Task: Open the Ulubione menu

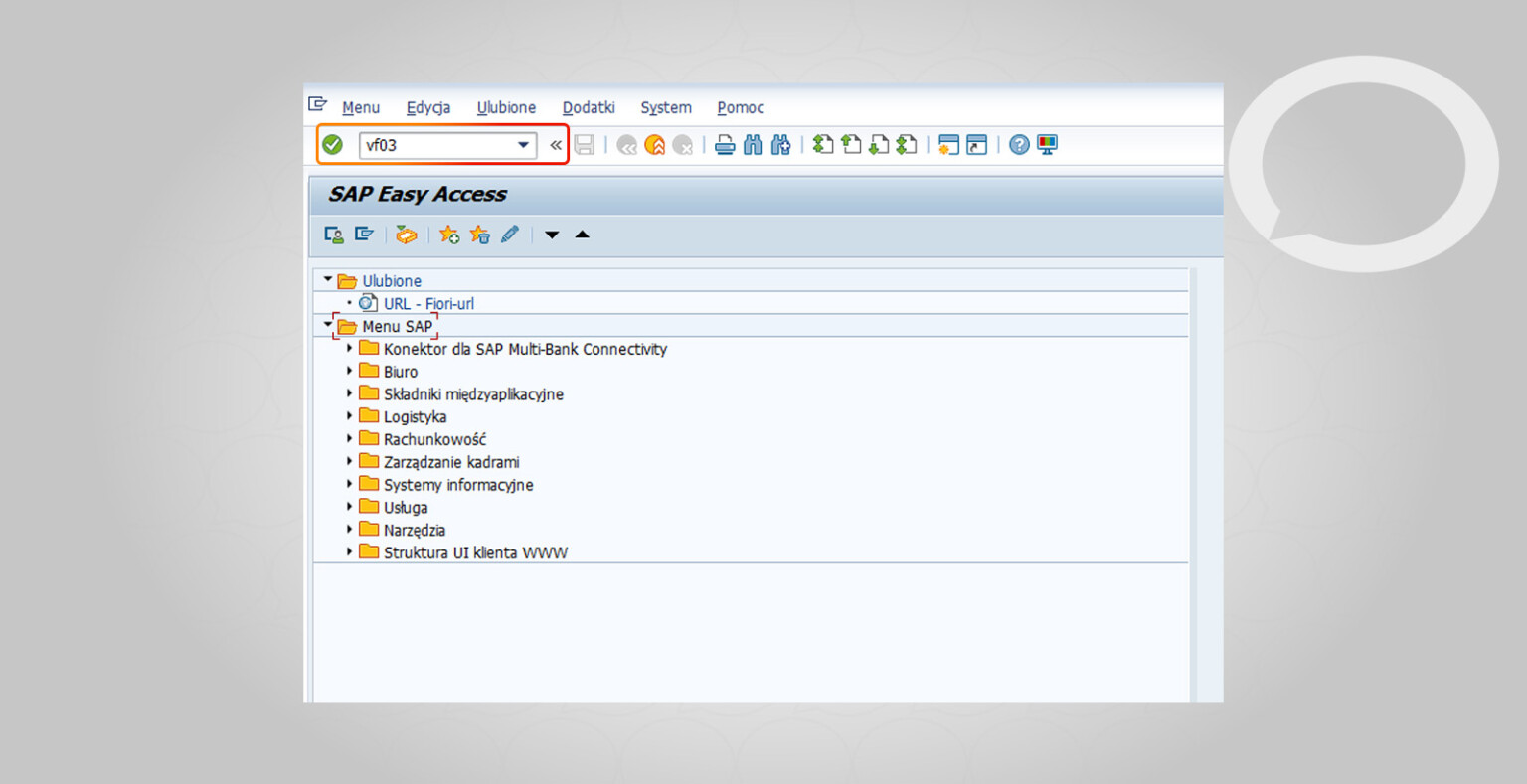Action: [506, 107]
